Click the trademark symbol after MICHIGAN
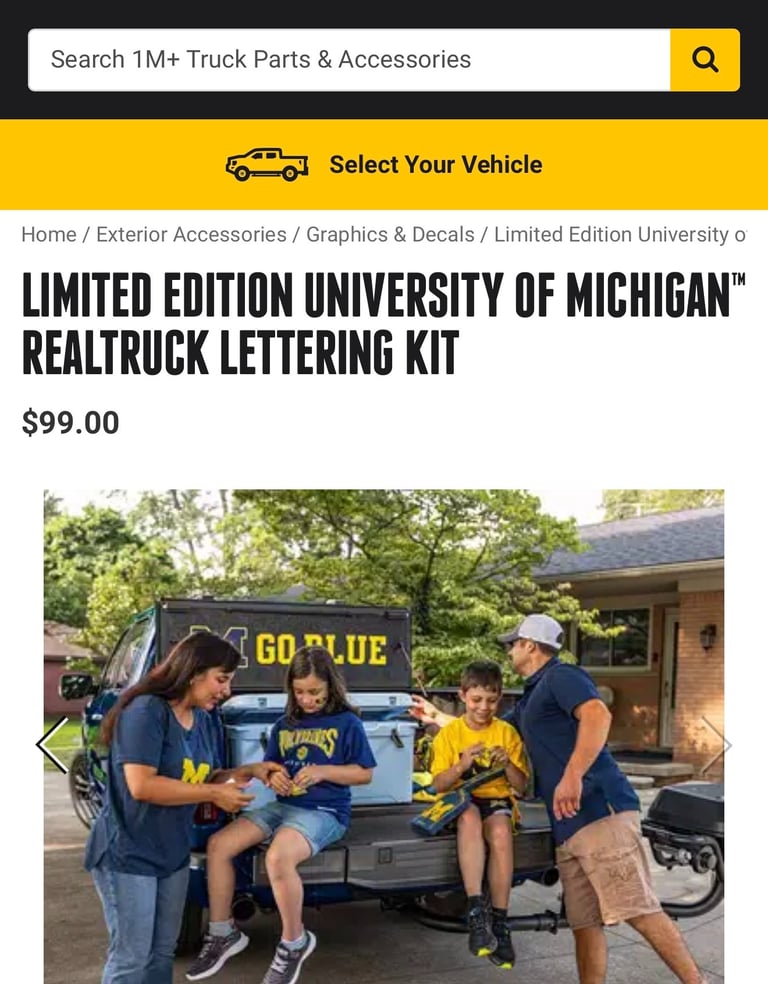This screenshot has width=768, height=984. tap(739, 279)
